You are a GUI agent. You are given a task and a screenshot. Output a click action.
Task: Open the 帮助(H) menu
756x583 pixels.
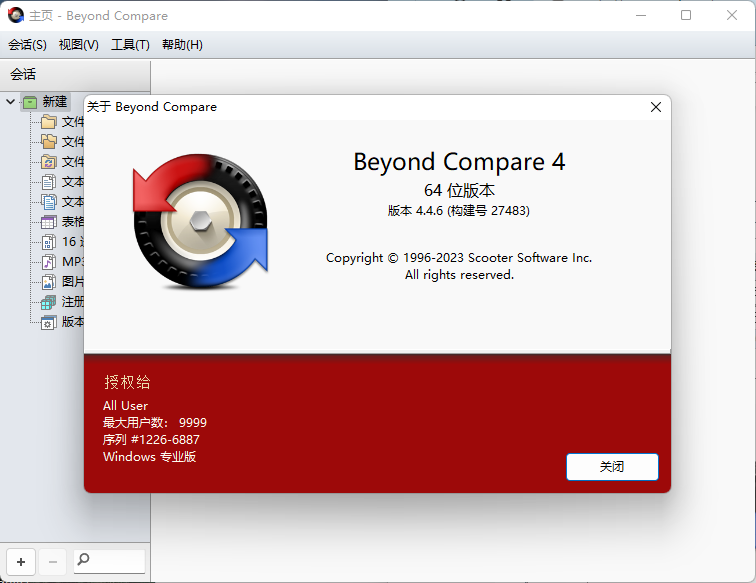pos(182,45)
